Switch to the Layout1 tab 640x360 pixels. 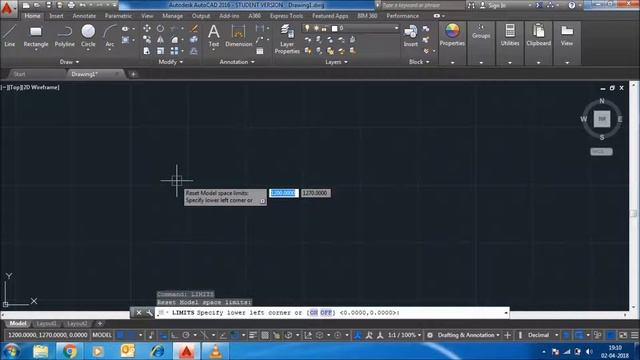click(x=47, y=324)
